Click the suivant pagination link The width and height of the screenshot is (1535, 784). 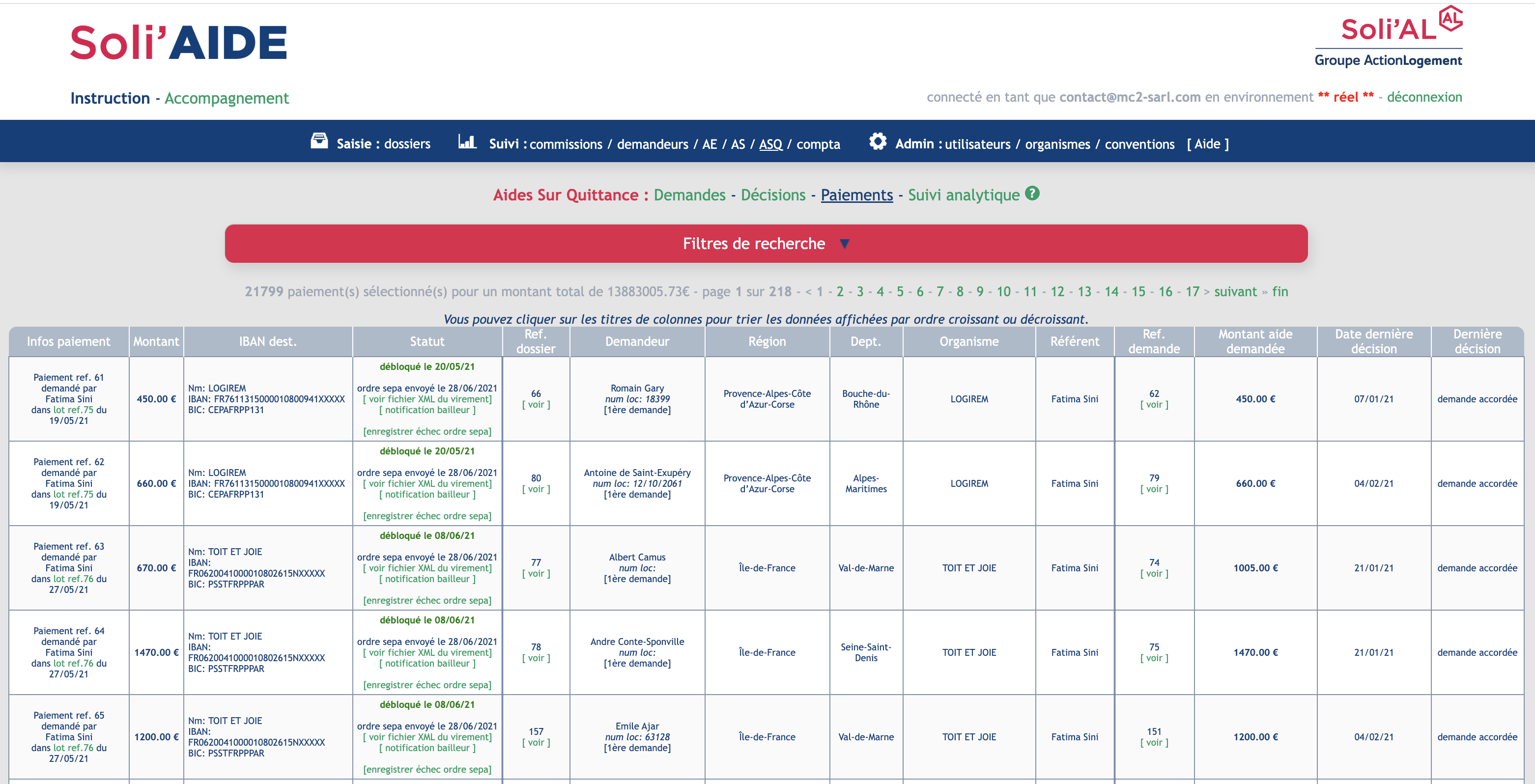coord(1235,291)
